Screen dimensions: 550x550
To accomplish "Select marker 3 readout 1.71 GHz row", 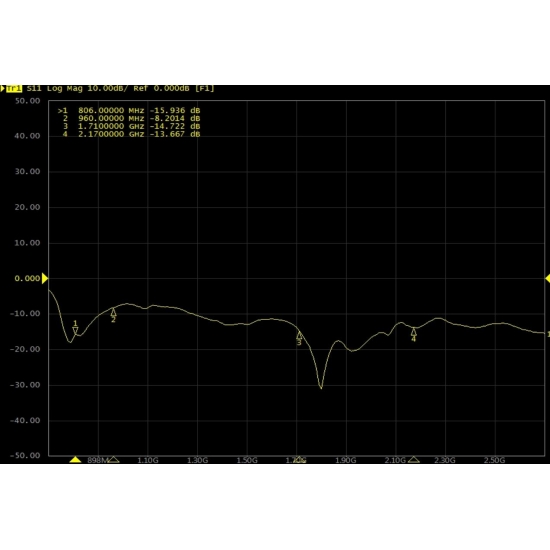I will coord(129,126).
